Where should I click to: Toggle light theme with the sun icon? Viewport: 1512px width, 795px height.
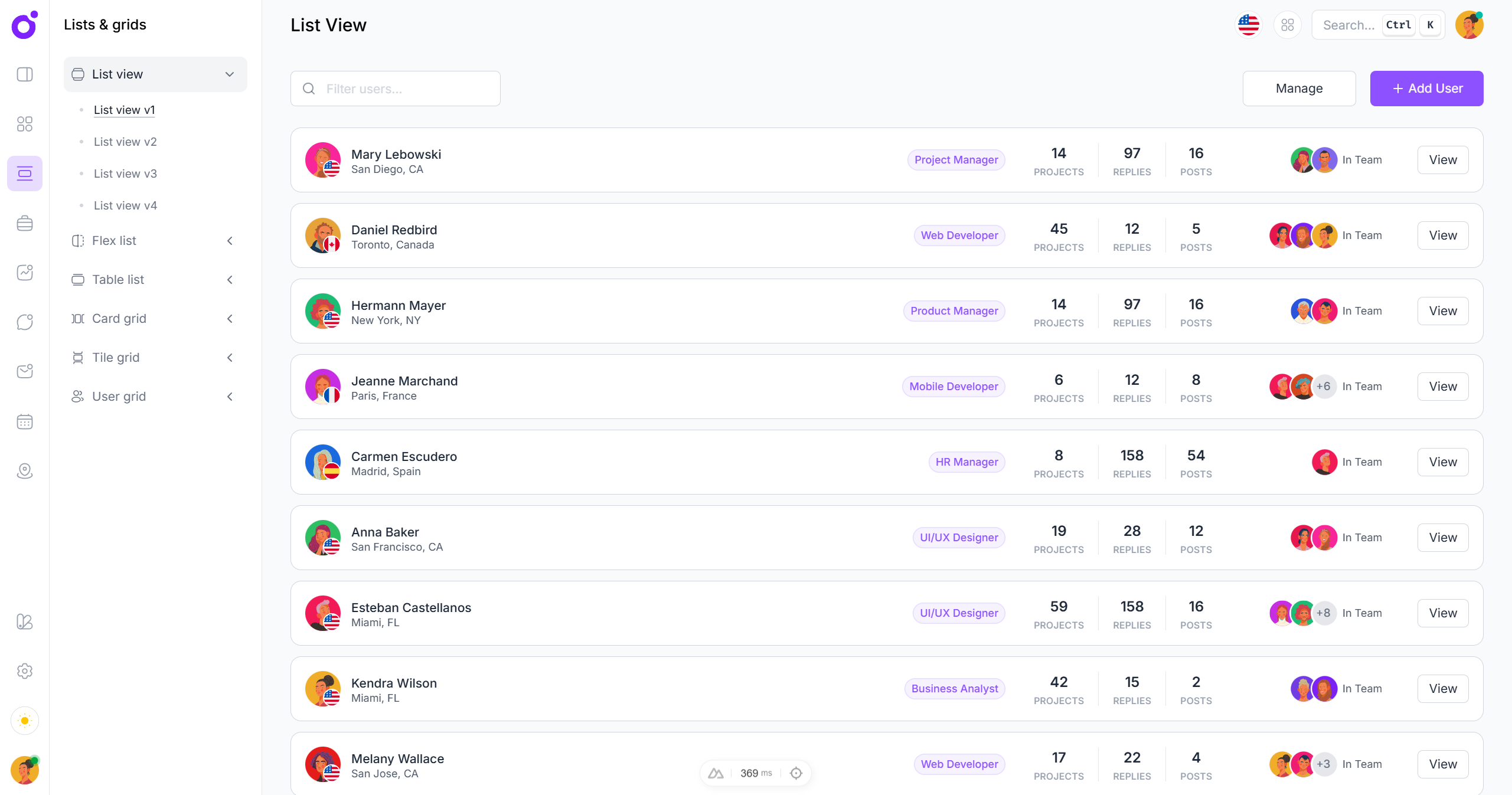tap(25, 721)
